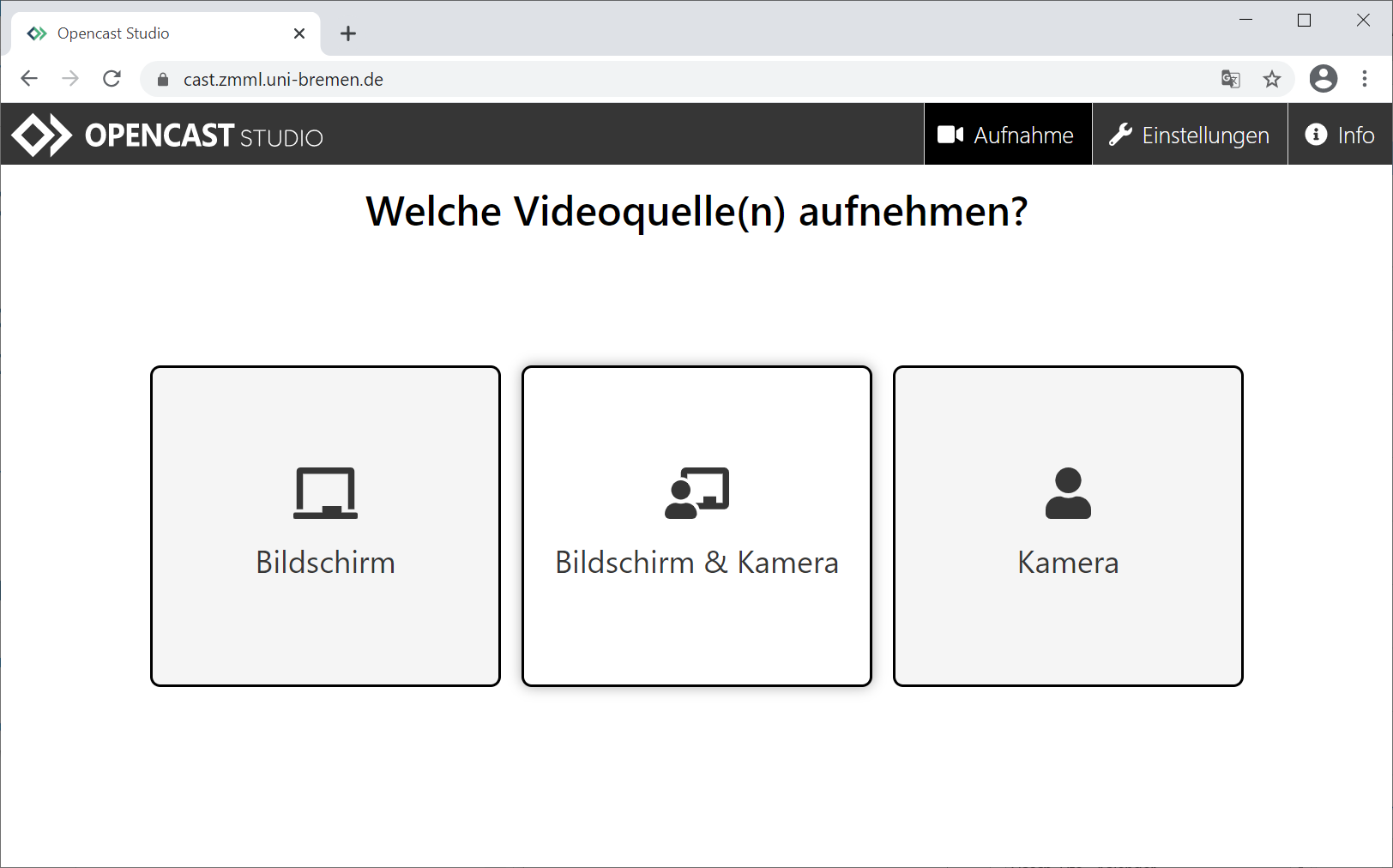
Task: Open a new browser tab
Action: [348, 33]
